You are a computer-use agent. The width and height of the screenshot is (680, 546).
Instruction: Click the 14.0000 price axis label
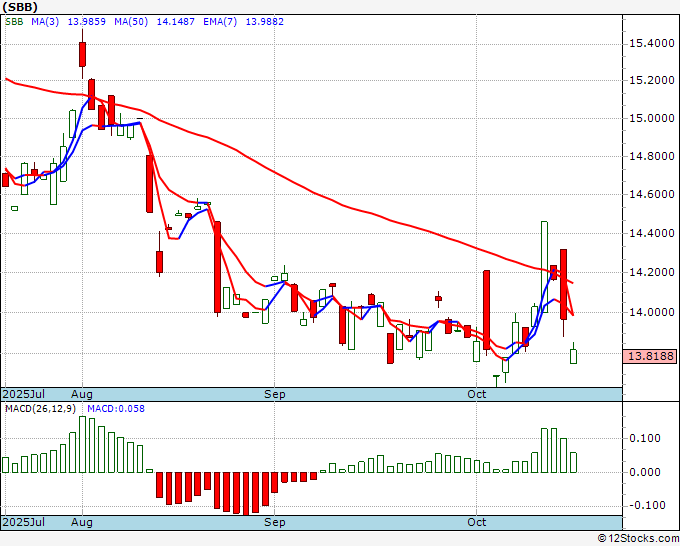652,312
